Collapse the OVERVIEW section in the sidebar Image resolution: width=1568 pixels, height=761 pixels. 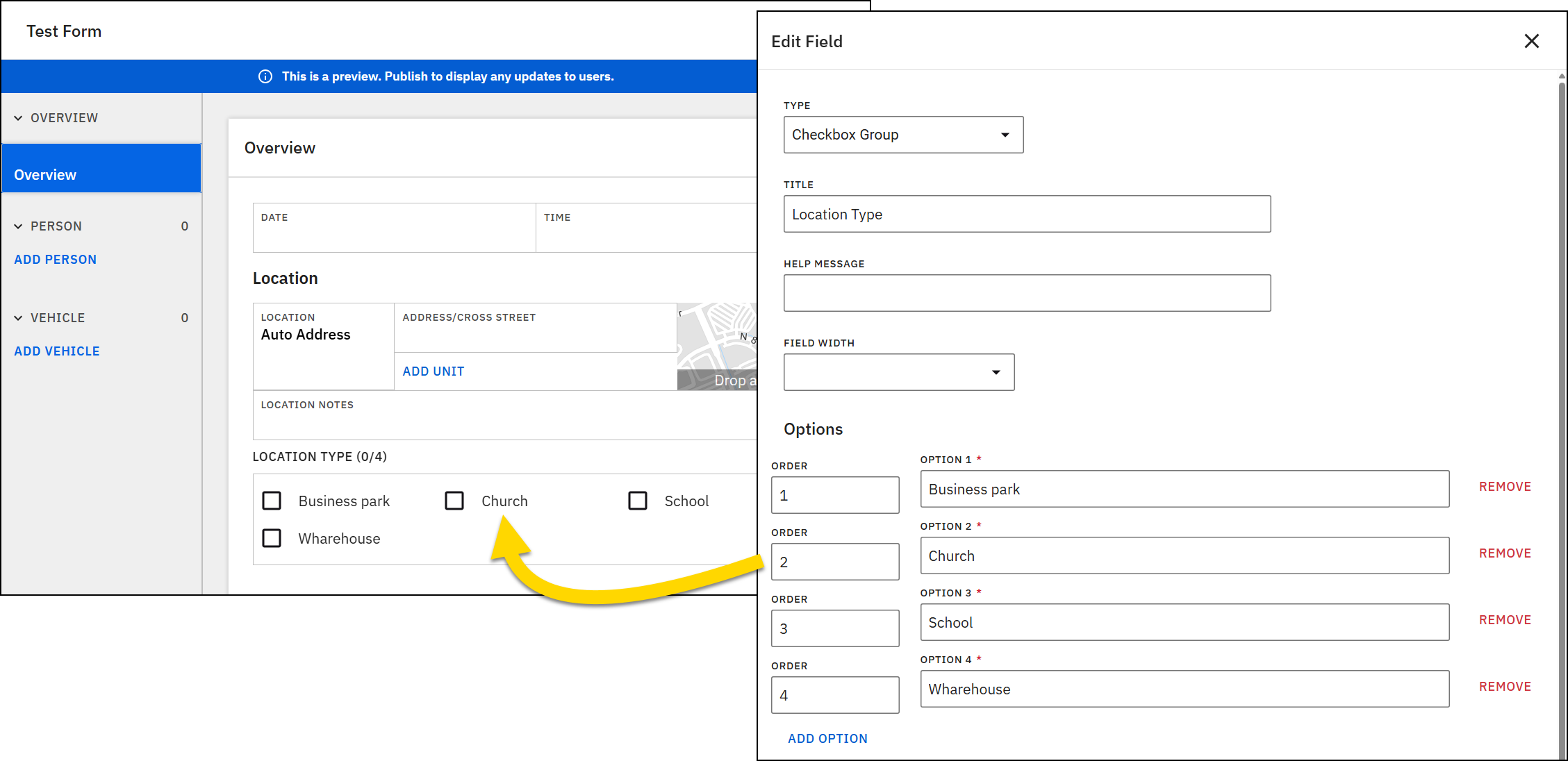tap(19, 117)
